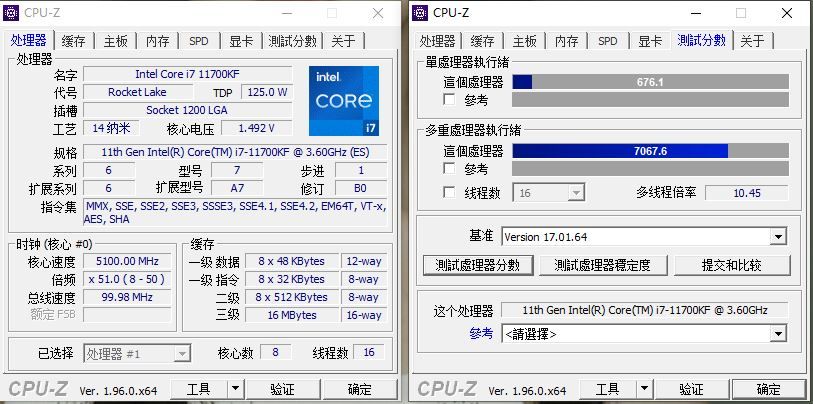
Task: Click L1 data cache 8 x 48 KBytes
Action: point(292,261)
